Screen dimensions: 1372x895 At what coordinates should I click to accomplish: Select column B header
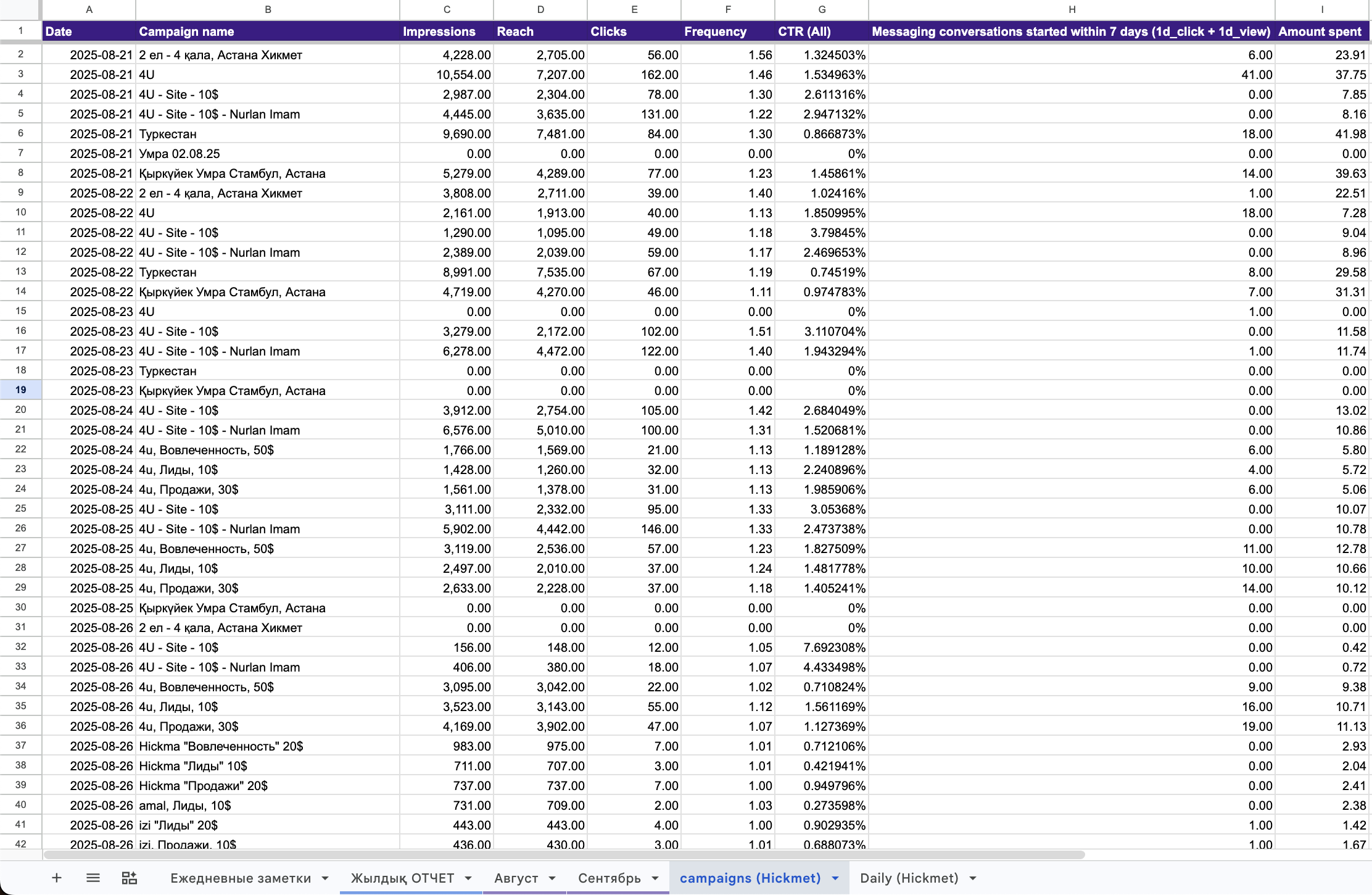[x=268, y=10]
